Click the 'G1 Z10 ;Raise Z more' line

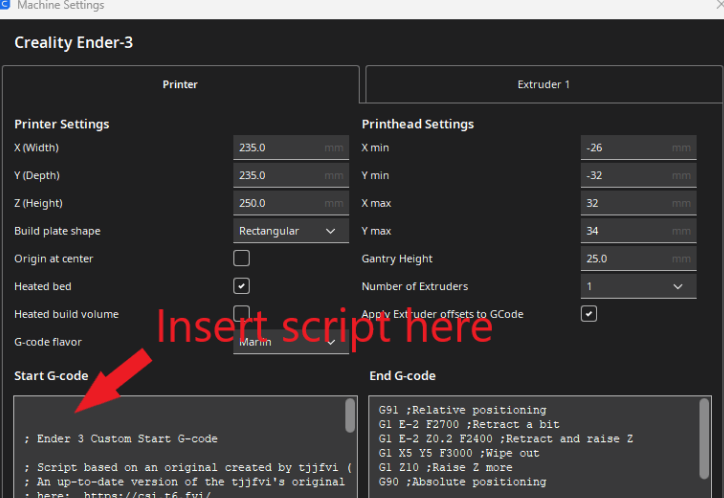pos(446,467)
